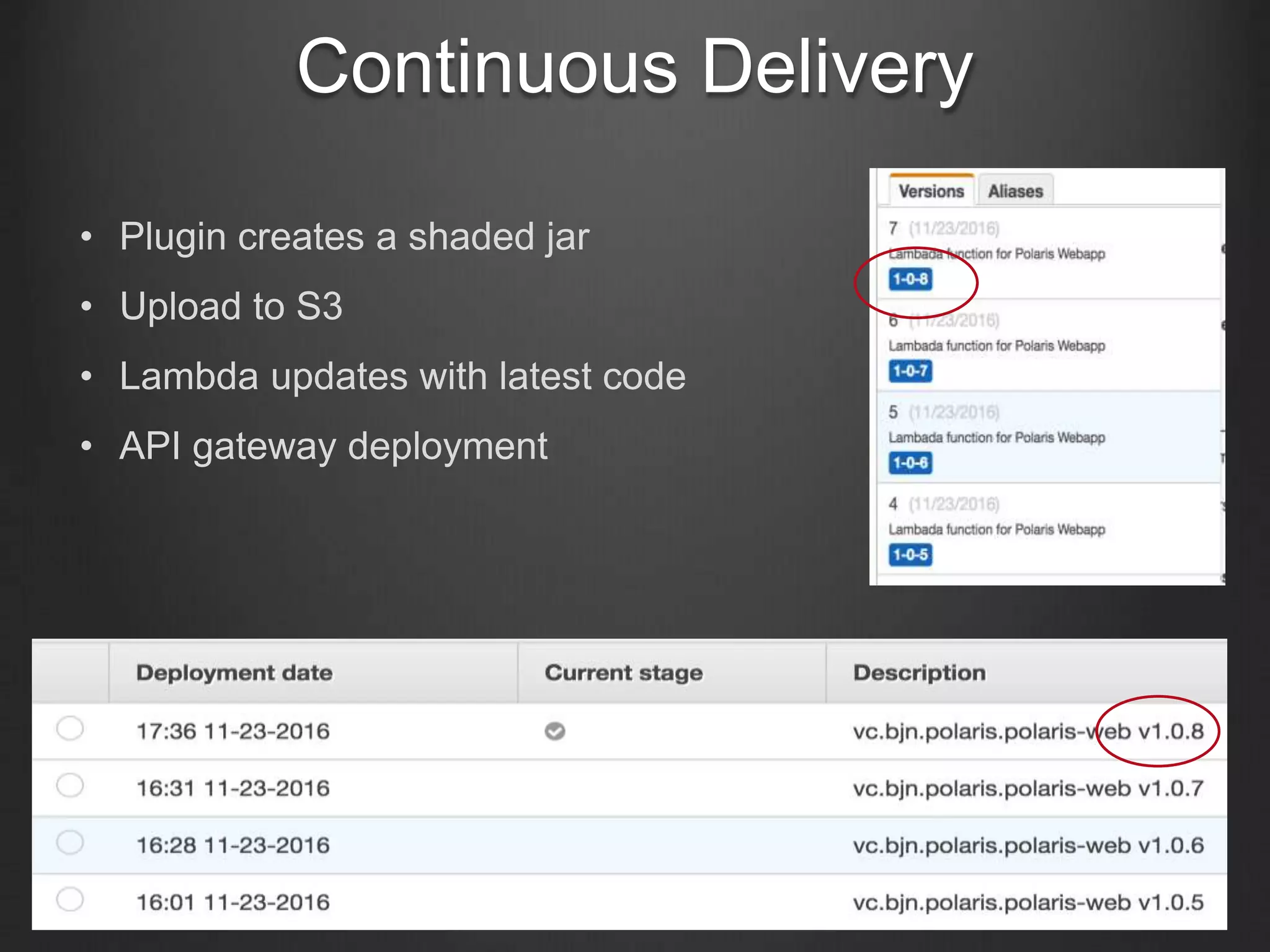Click the Current stage column header
1270x952 pixels.
pos(672,673)
